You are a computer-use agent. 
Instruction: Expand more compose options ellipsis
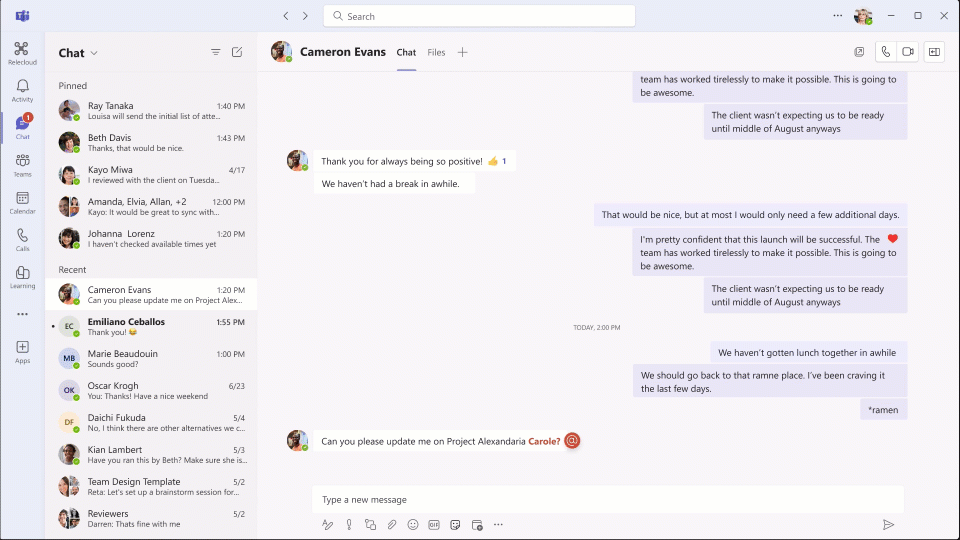pos(498,524)
